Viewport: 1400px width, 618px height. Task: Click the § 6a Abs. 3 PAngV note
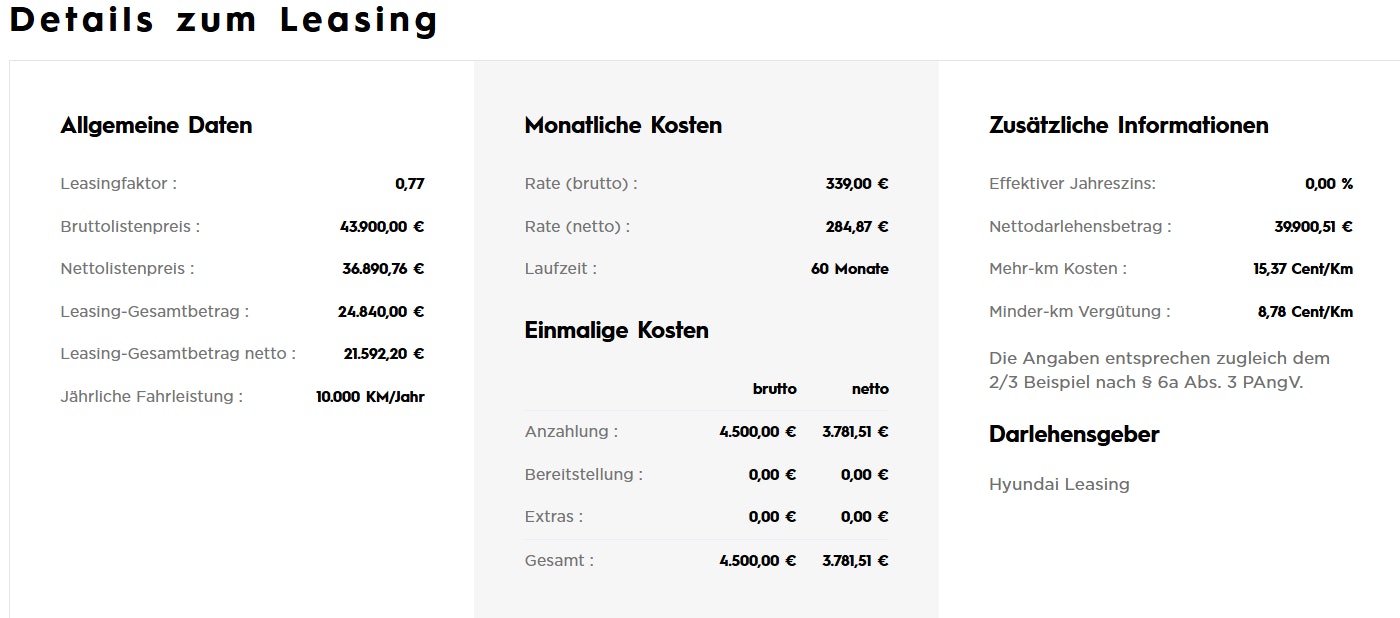point(1159,370)
